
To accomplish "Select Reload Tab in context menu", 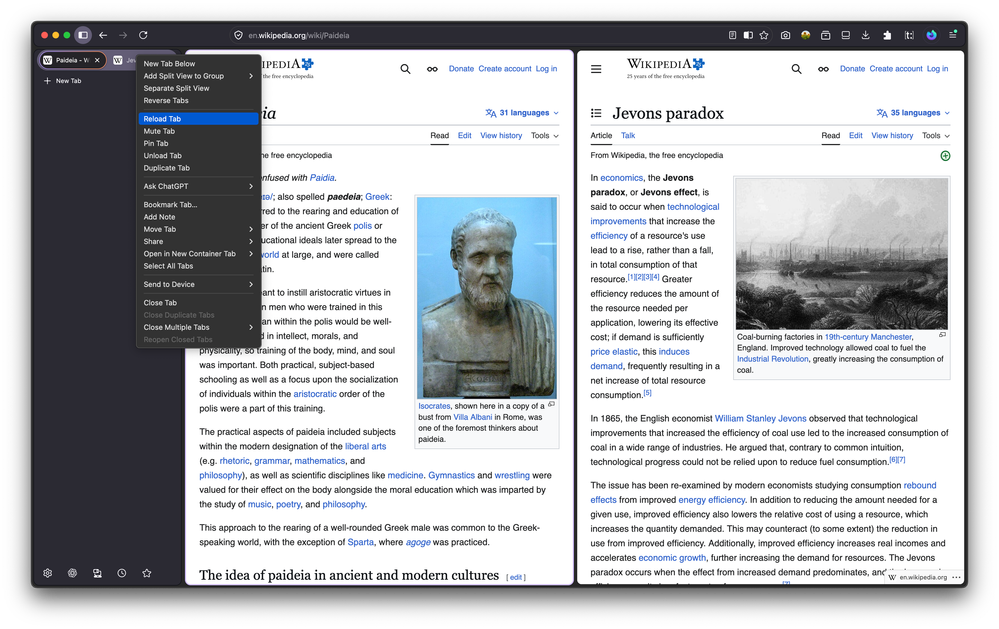I will pyautogui.click(x=198, y=119).
